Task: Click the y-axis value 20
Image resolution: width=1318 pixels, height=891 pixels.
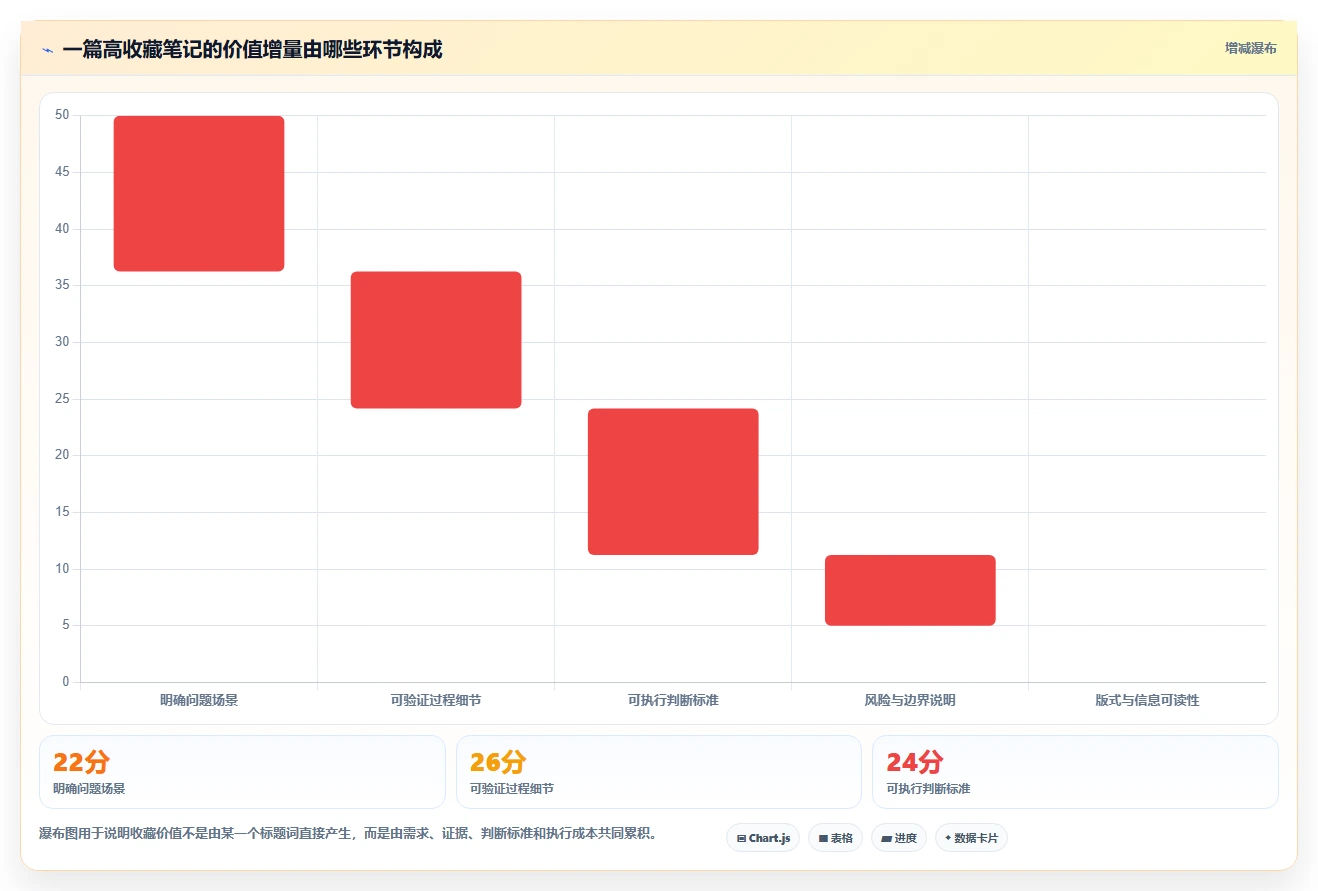Action: tap(62, 455)
